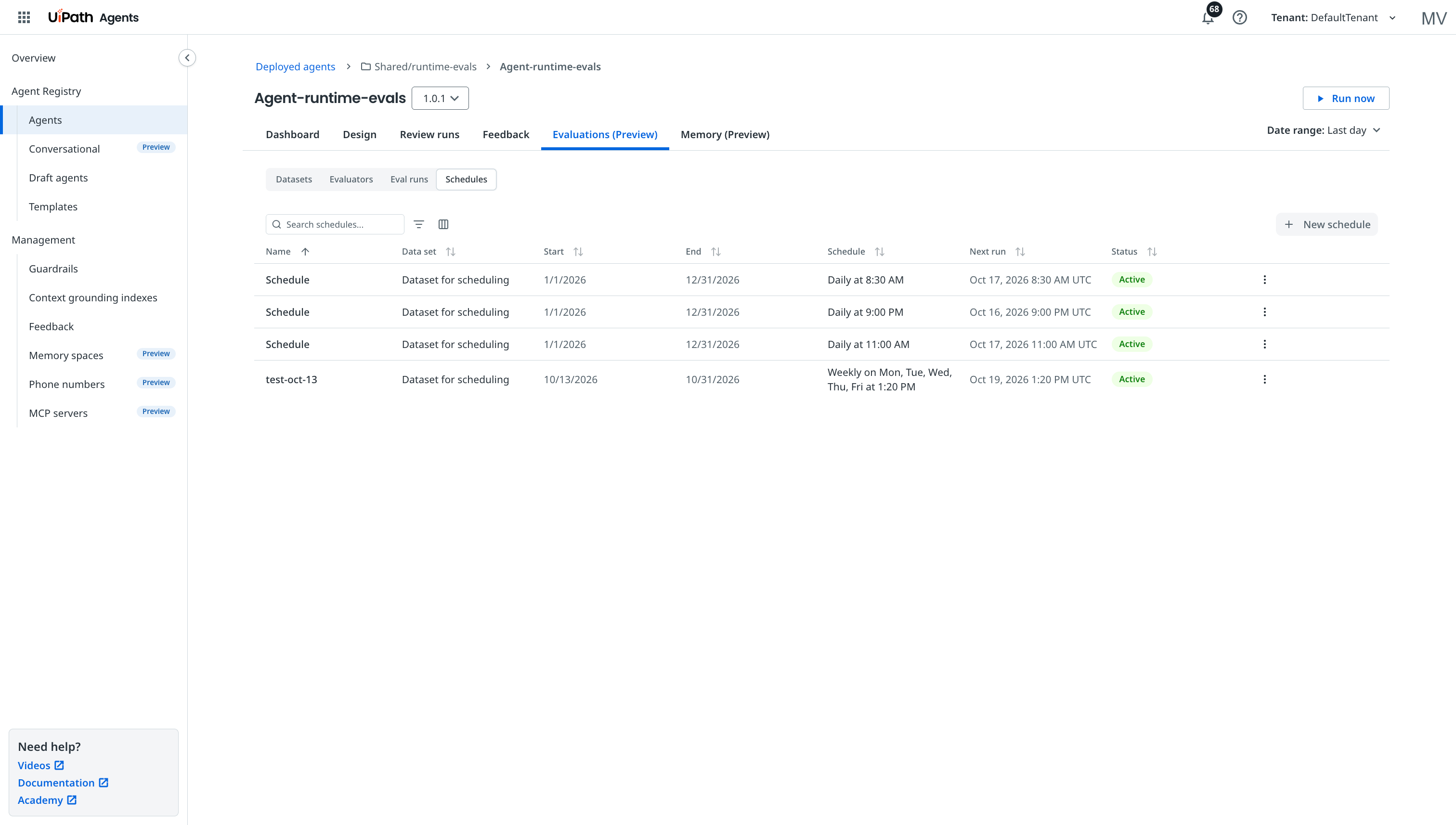This screenshot has height=825, width=1456.
Task: Select the Eval runs sub-tab
Action: pyautogui.click(x=409, y=180)
